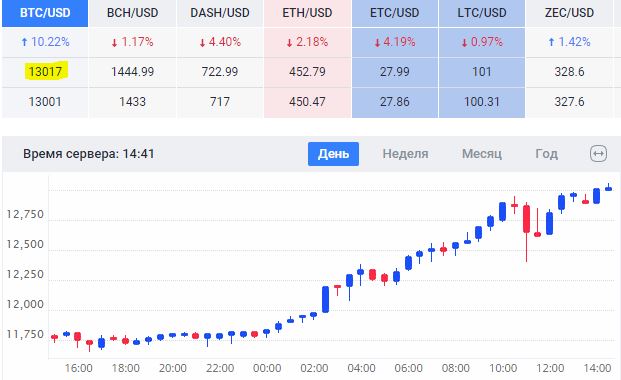Click the BCH price 1433

[x=132, y=102]
